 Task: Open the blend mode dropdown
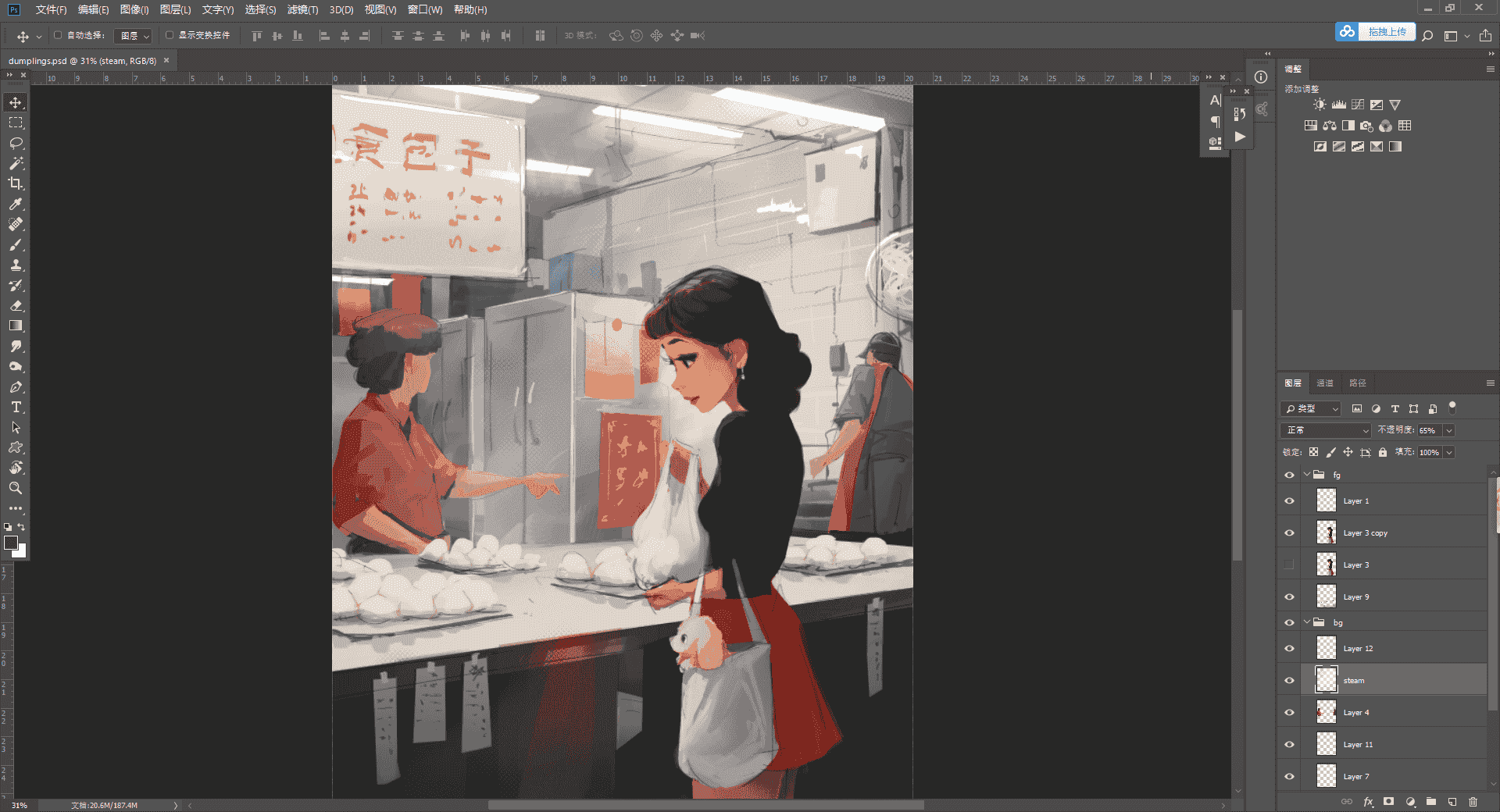pos(1326,430)
